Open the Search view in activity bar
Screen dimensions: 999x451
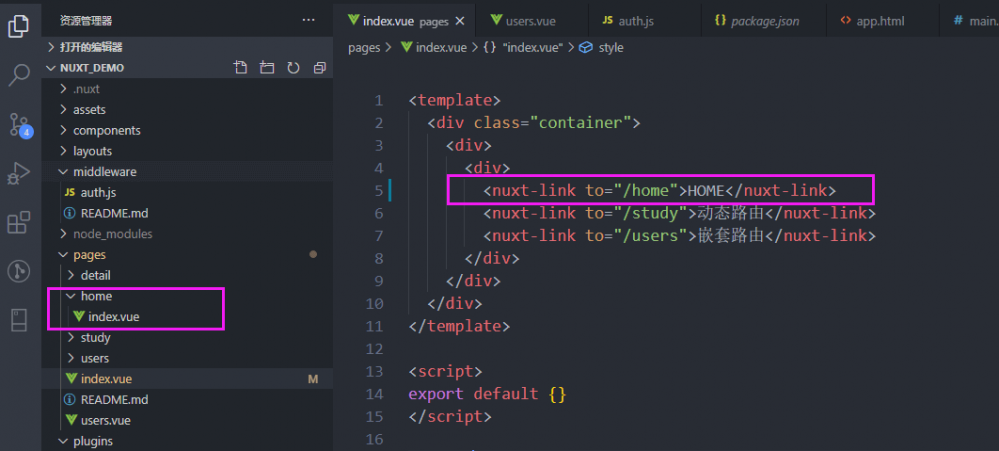coord(19,75)
